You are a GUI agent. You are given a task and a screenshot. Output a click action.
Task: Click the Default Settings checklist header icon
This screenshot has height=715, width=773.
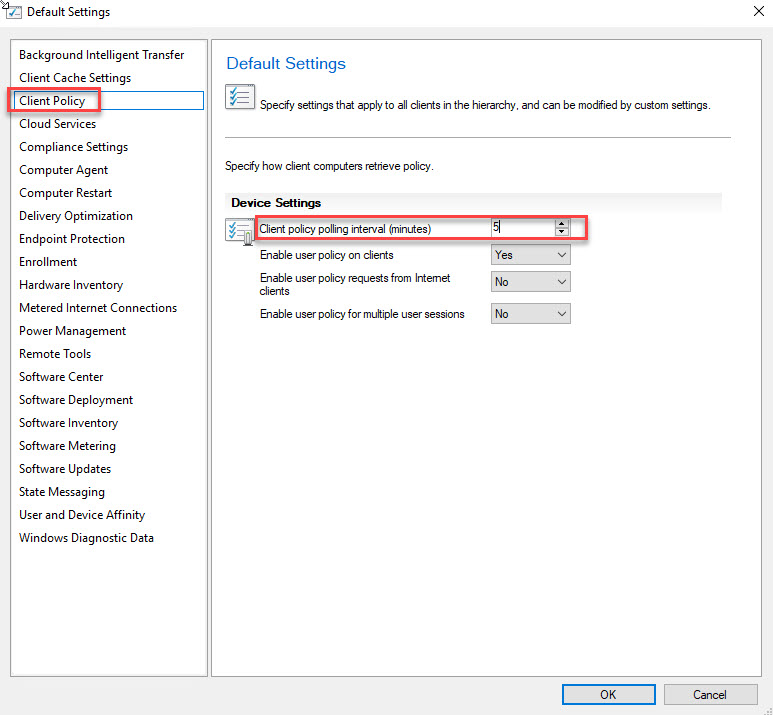point(239,97)
